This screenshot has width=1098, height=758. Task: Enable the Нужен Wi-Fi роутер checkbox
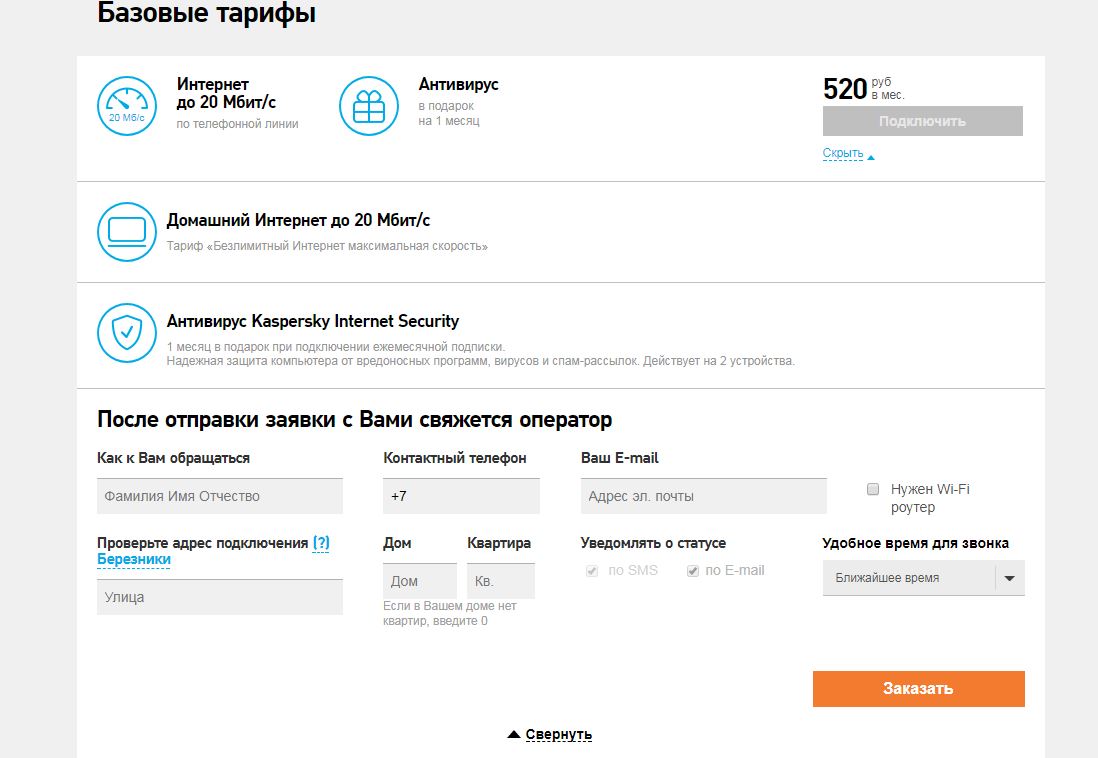(x=873, y=489)
